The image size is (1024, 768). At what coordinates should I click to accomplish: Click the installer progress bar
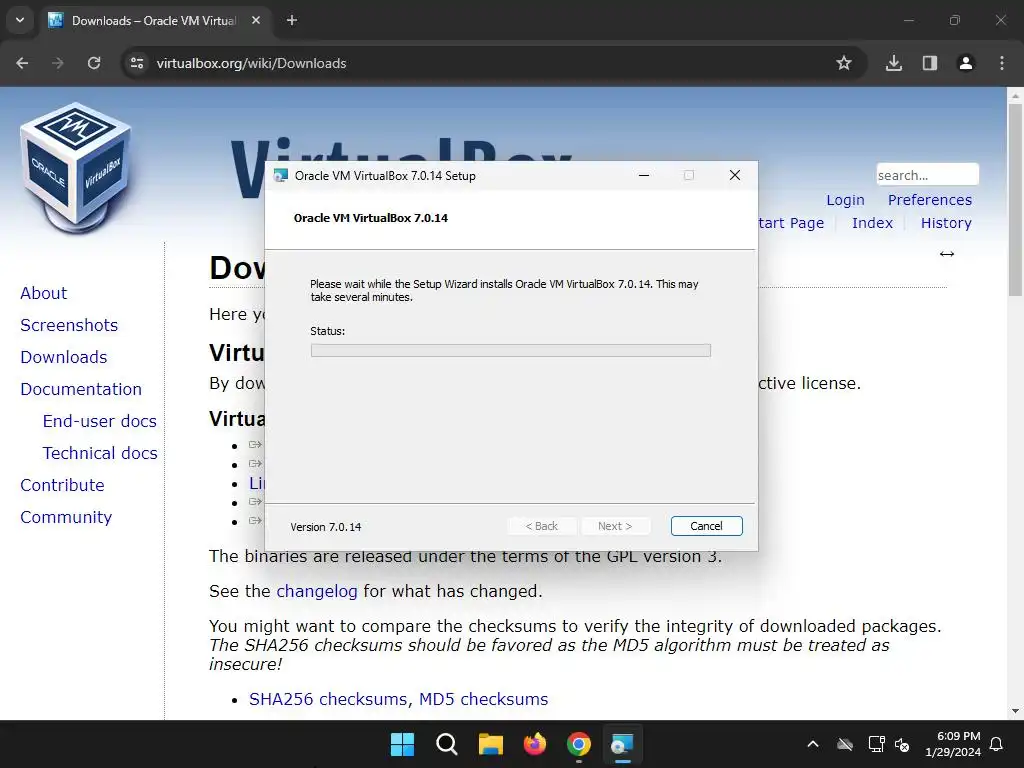coord(511,351)
